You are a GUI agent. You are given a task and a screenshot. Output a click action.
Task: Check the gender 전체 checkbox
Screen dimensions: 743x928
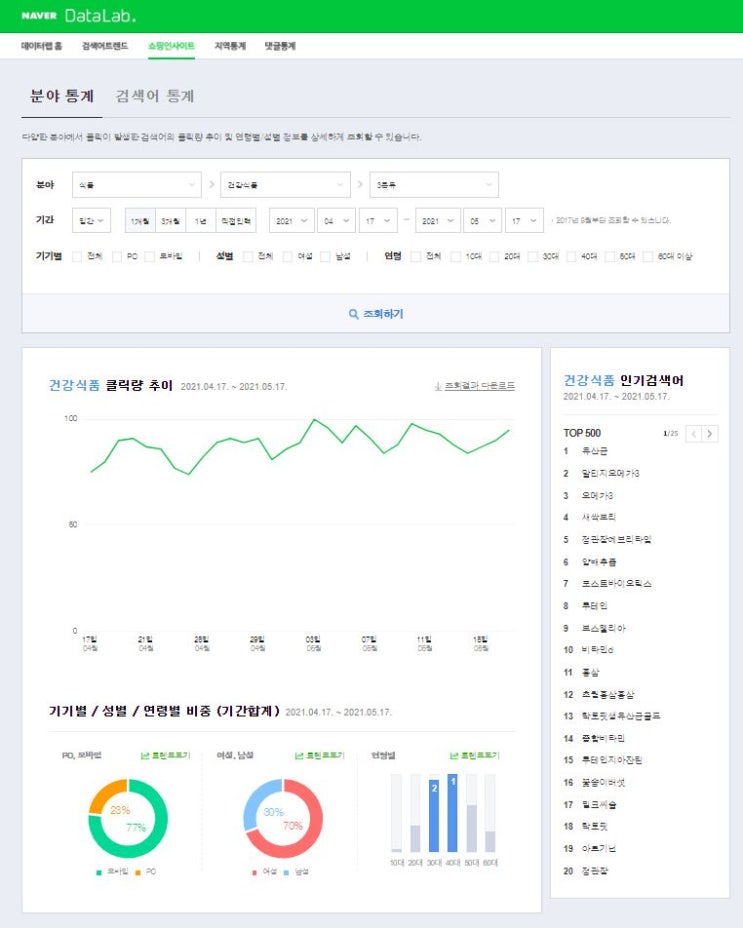pyautogui.click(x=248, y=256)
